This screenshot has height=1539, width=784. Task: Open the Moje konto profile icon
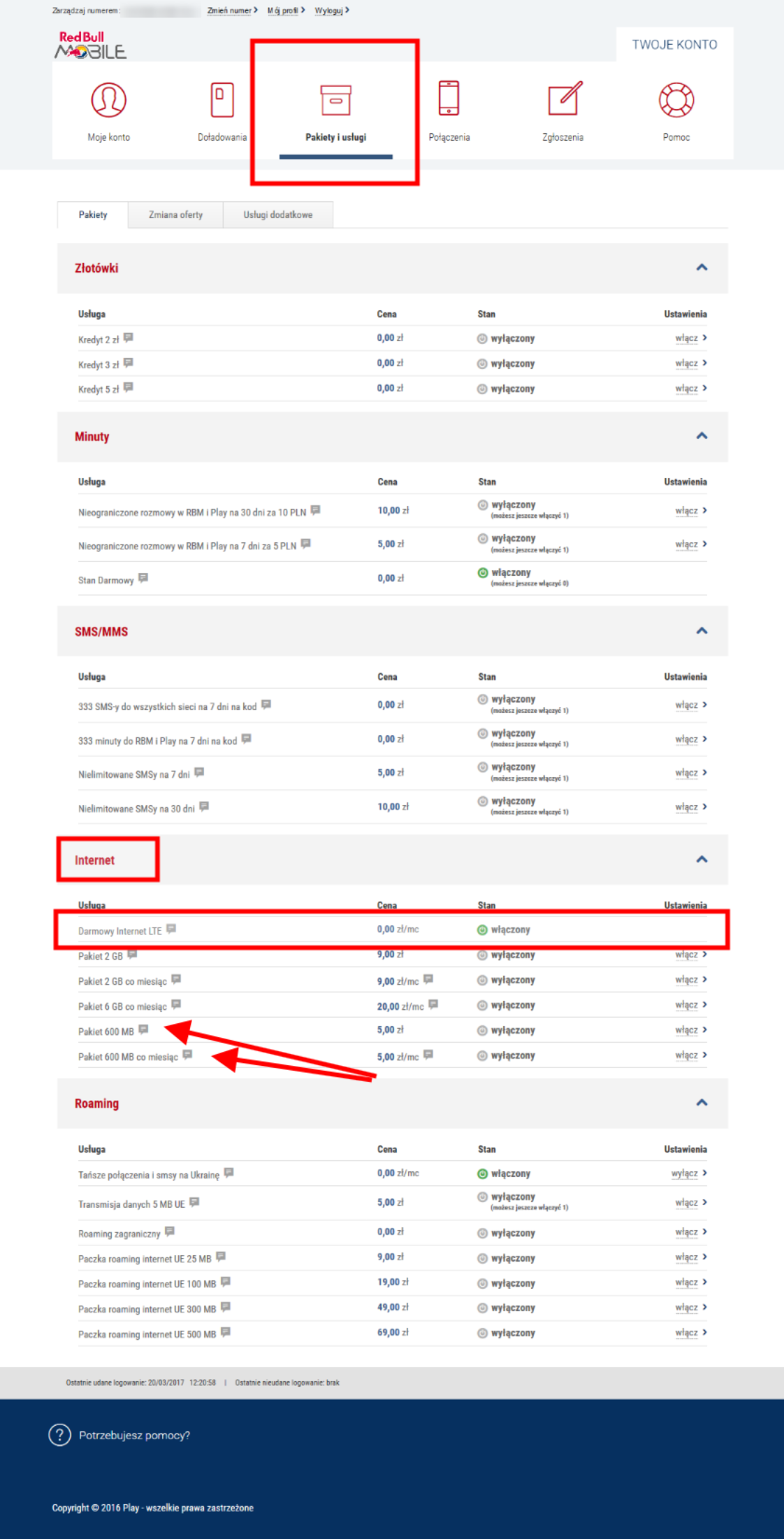click(108, 100)
